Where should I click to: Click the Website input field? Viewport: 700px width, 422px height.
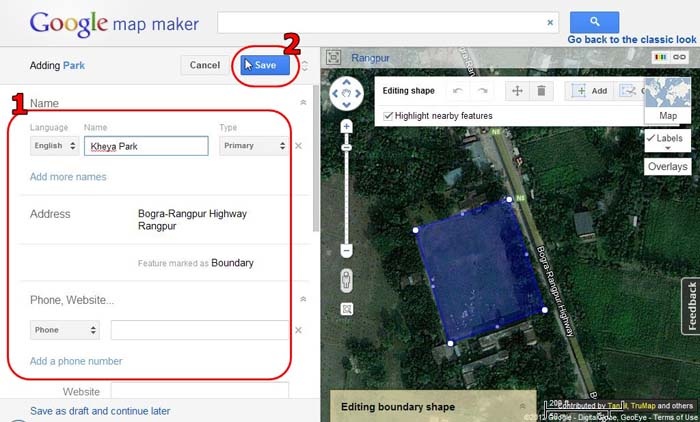point(200,390)
